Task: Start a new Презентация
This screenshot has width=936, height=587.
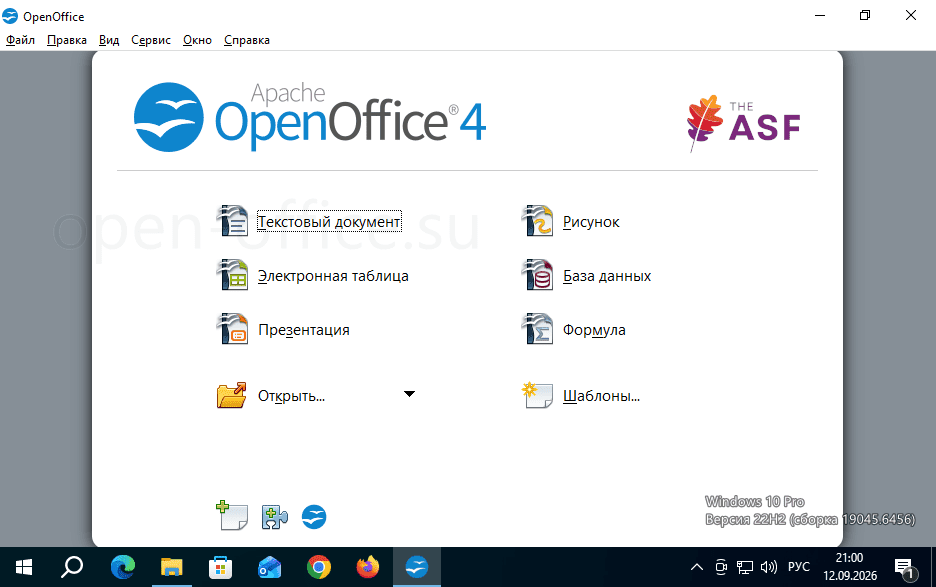Action: 304,330
